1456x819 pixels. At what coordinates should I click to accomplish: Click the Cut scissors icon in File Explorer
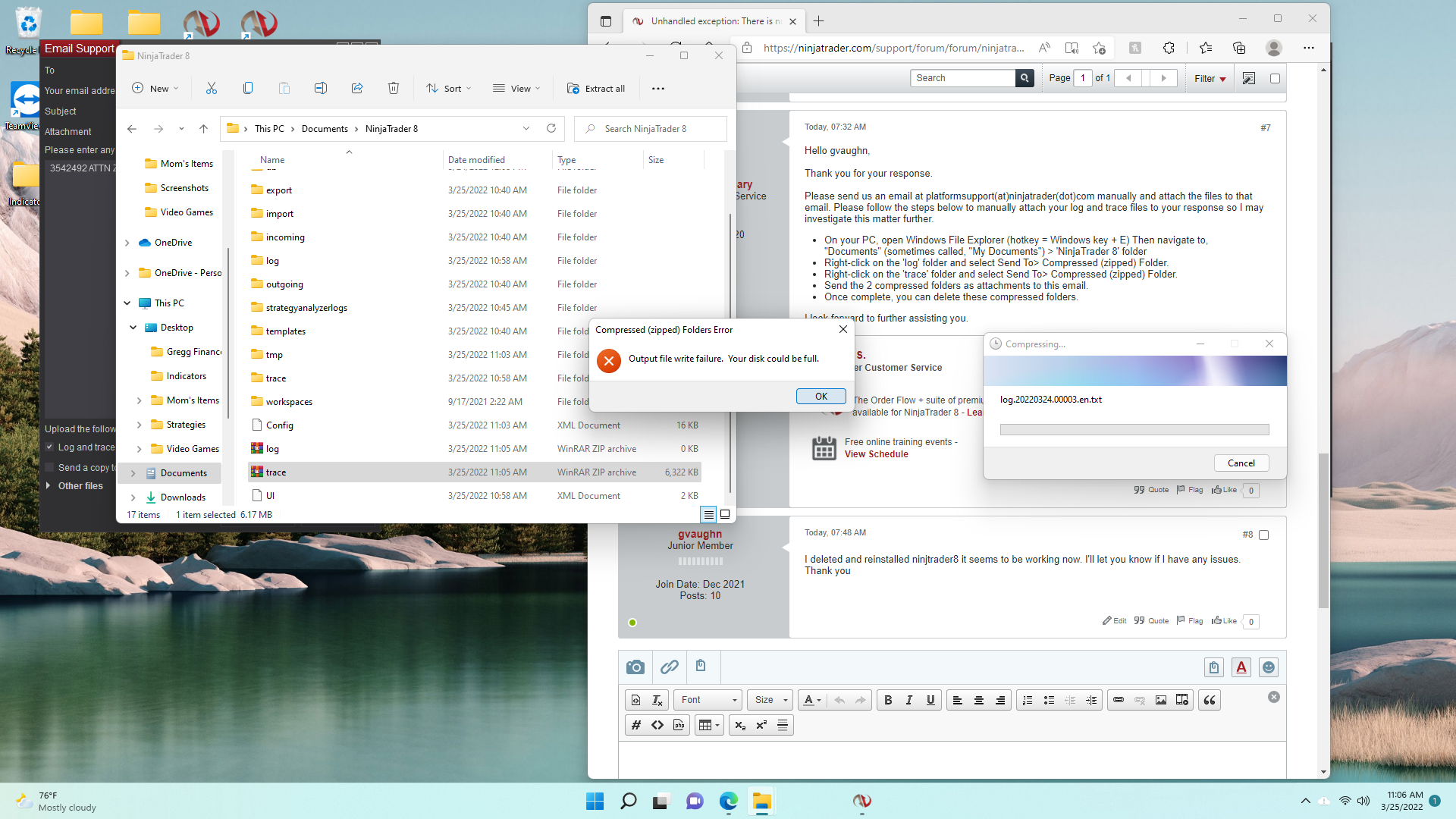pyautogui.click(x=212, y=89)
